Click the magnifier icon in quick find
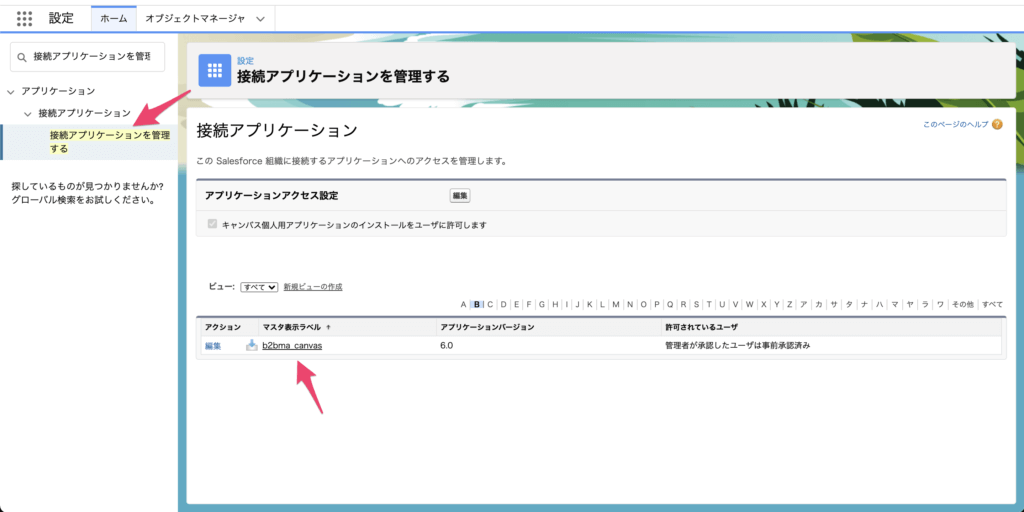The height and width of the screenshot is (512, 1024). (23, 57)
